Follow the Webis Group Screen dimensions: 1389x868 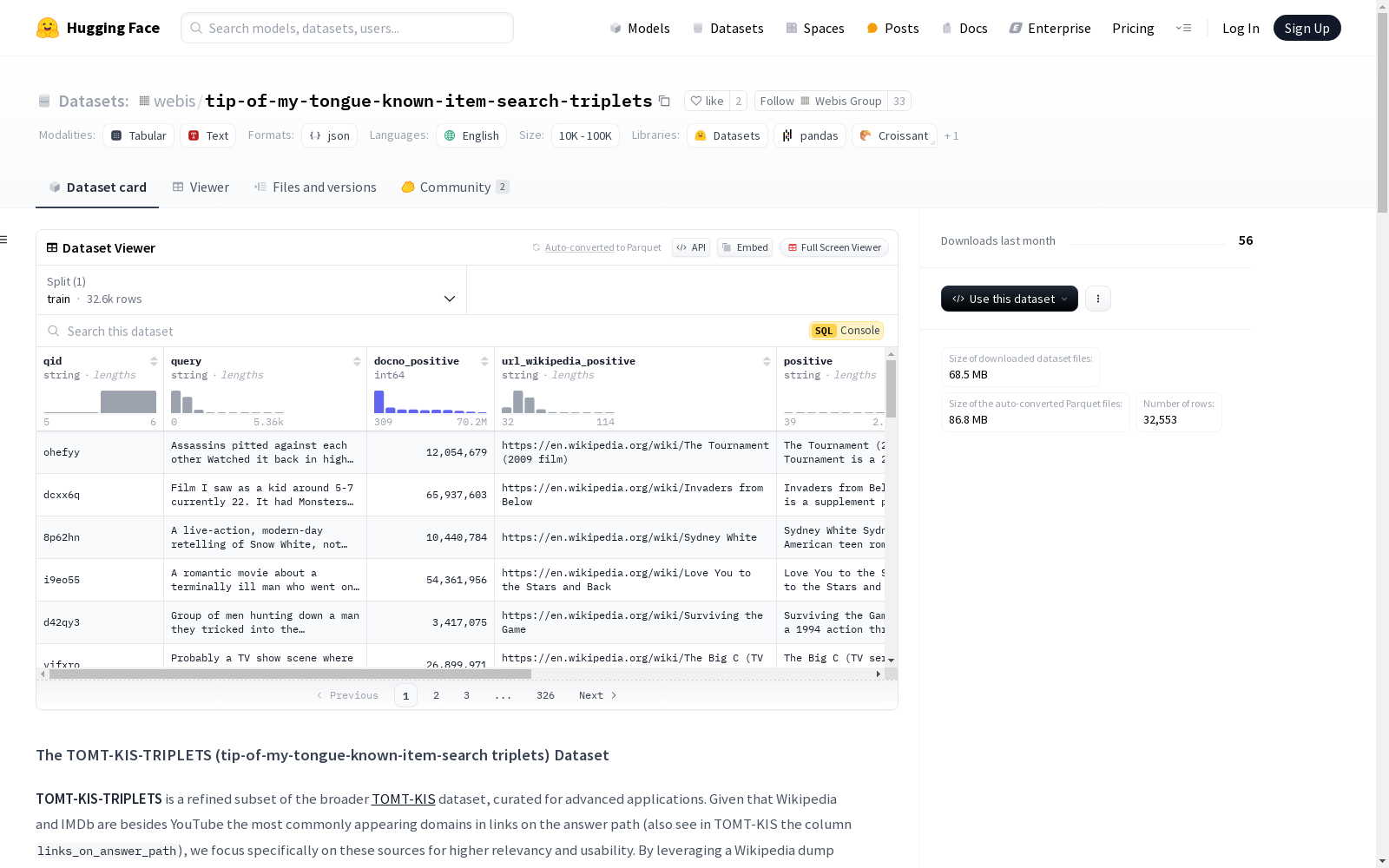click(x=820, y=101)
